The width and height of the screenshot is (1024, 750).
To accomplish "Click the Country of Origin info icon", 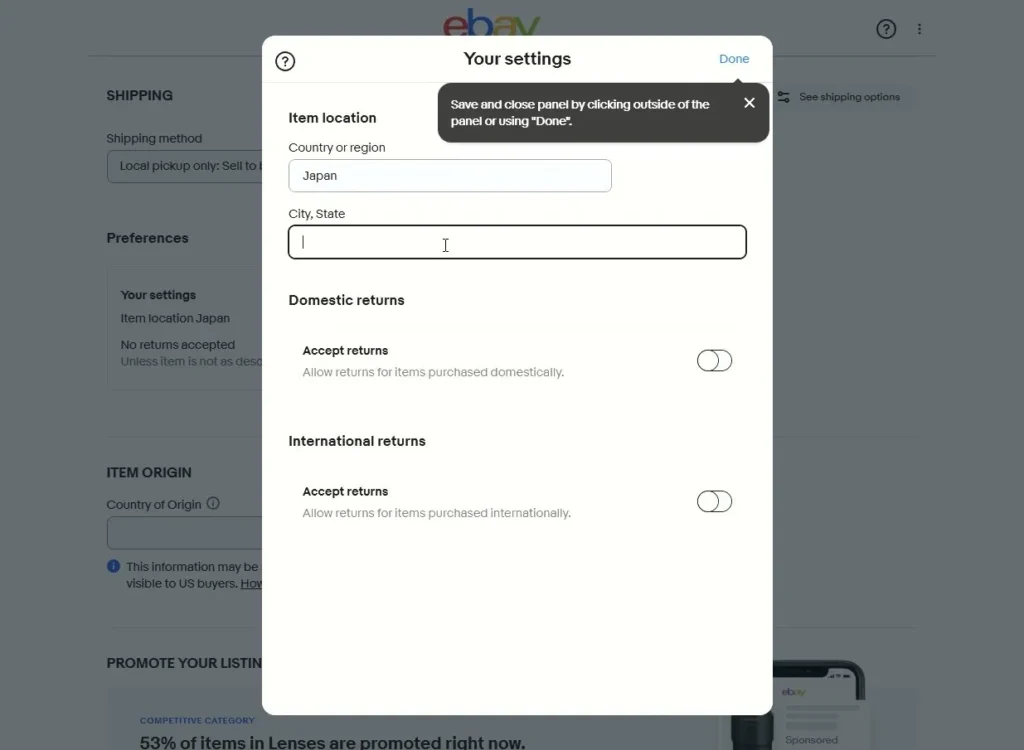I will click(x=213, y=504).
